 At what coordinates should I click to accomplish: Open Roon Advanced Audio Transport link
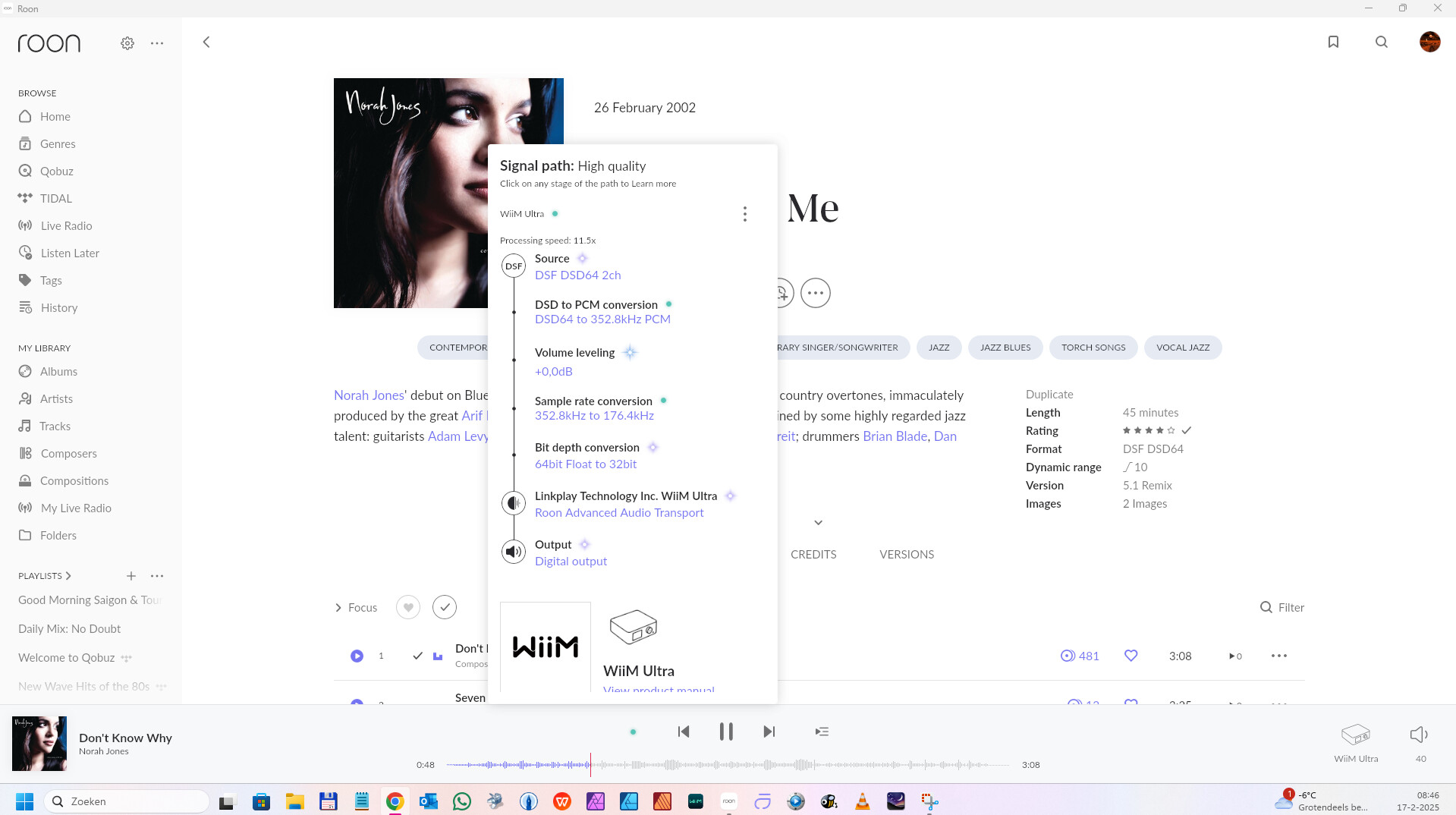point(619,513)
